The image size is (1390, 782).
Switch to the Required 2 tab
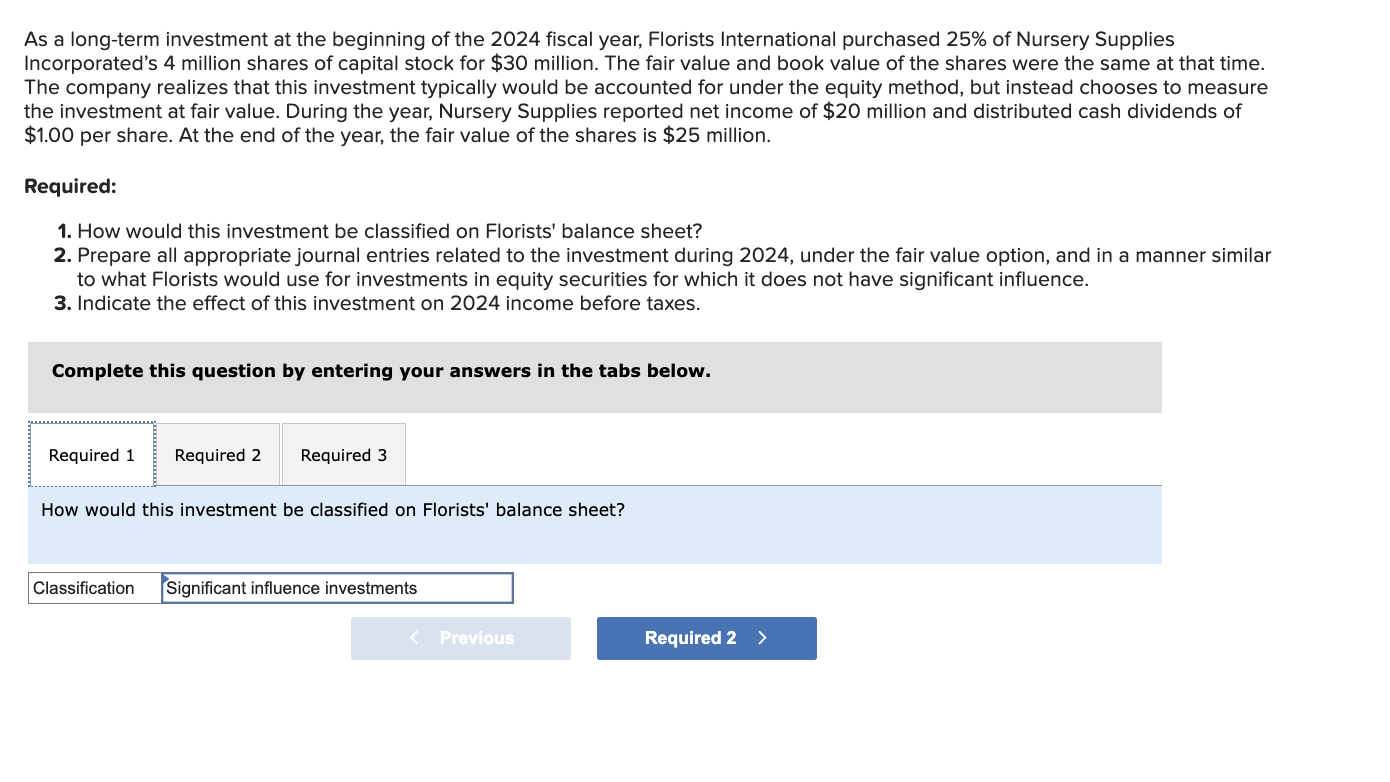tap(219, 454)
